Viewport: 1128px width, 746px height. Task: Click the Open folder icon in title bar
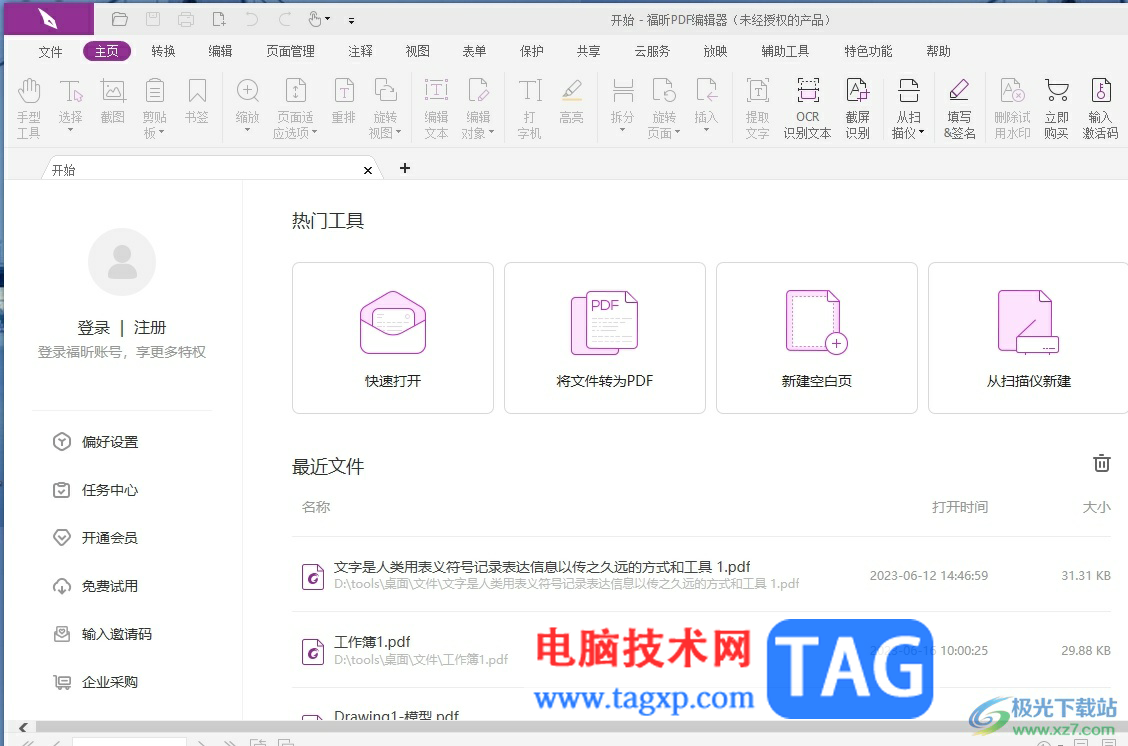120,19
